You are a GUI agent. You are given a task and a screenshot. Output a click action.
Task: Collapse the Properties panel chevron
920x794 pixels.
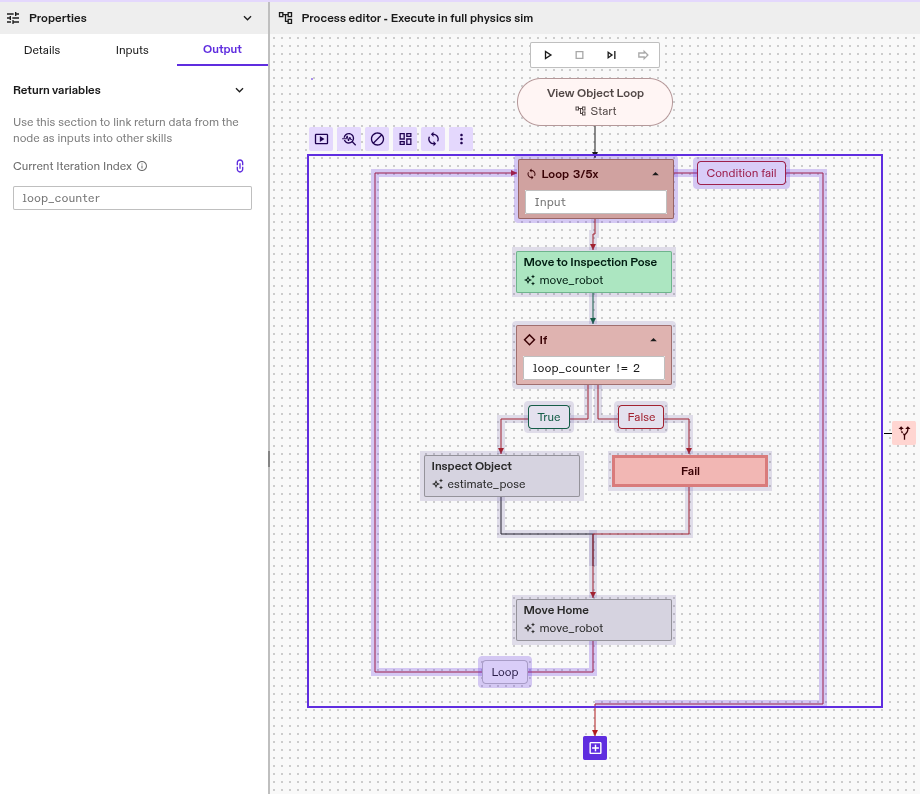pyautogui.click(x=248, y=18)
